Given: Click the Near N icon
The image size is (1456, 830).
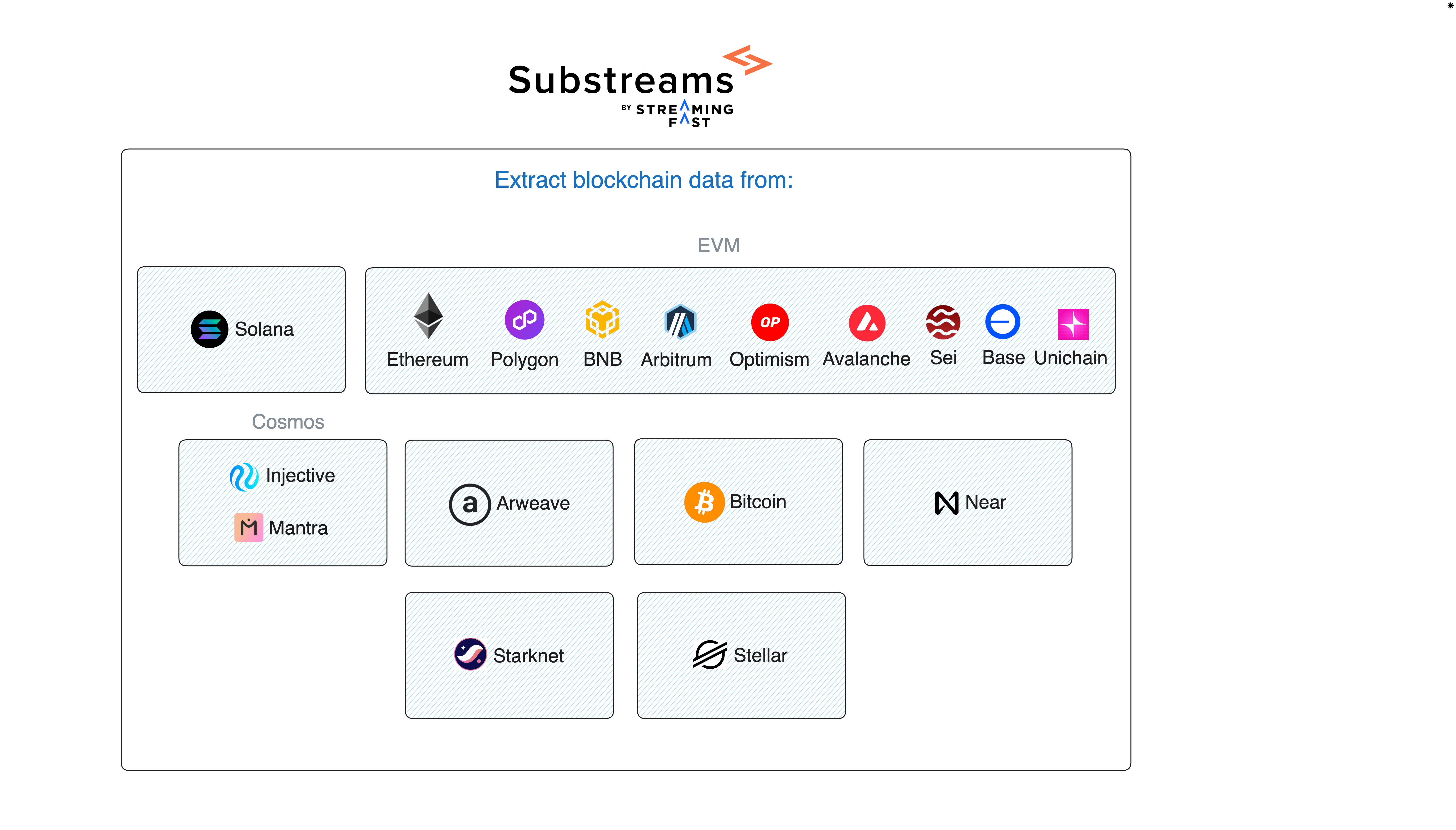Looking at the screenshot, I should click(946, 503).
